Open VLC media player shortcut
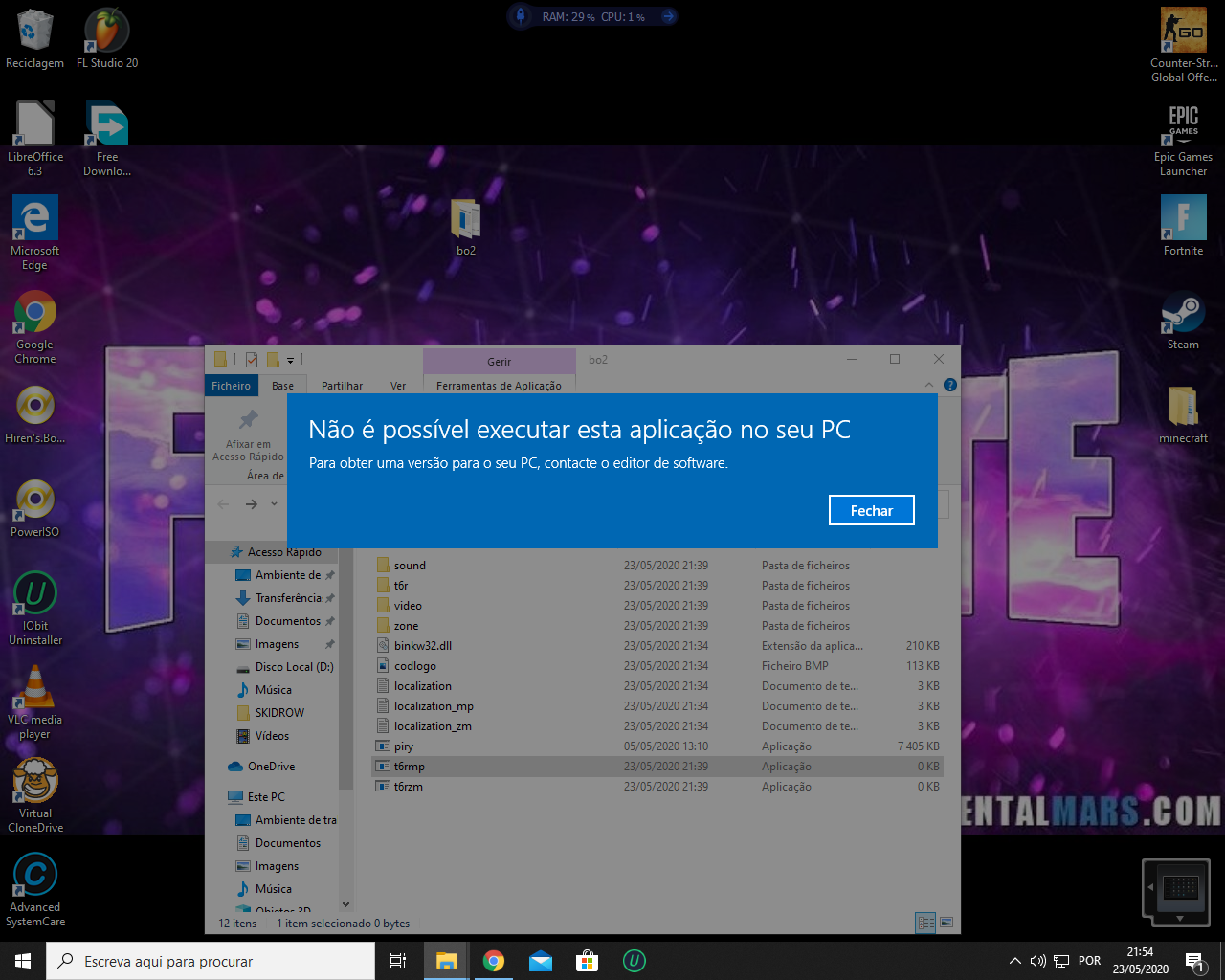 [x=34, y=702]
